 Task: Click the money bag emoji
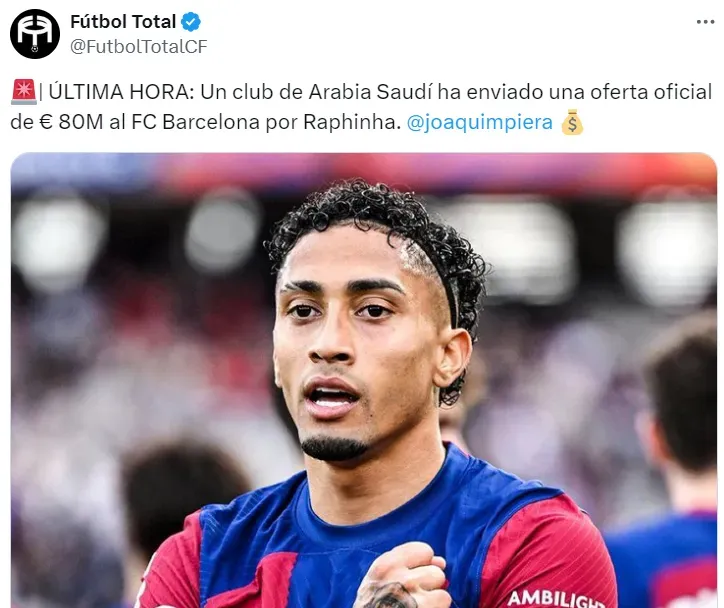[572, 122]
